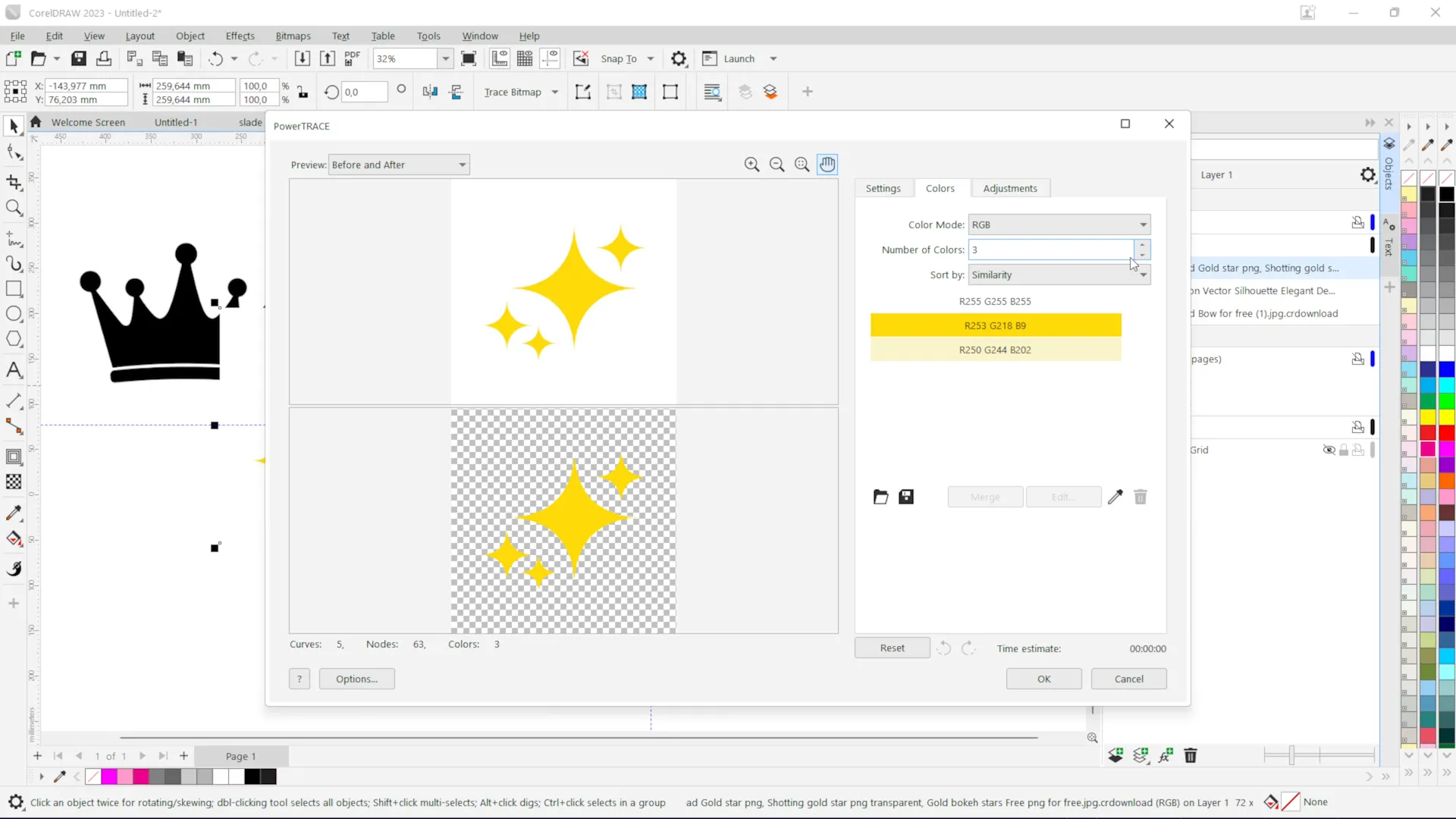Open a color palette file in PowerTRACE
Image resolution: width=1456 pixels, height=819 pixels.
(880, 497)
